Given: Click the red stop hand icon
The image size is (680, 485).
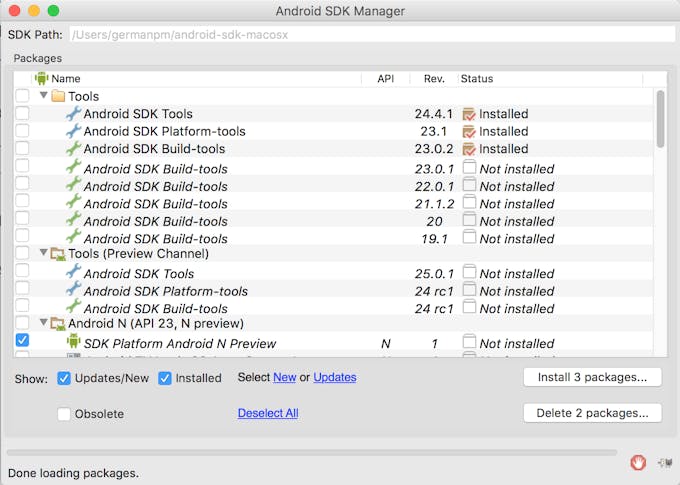Looking at the screenshot, I should 638,462.
